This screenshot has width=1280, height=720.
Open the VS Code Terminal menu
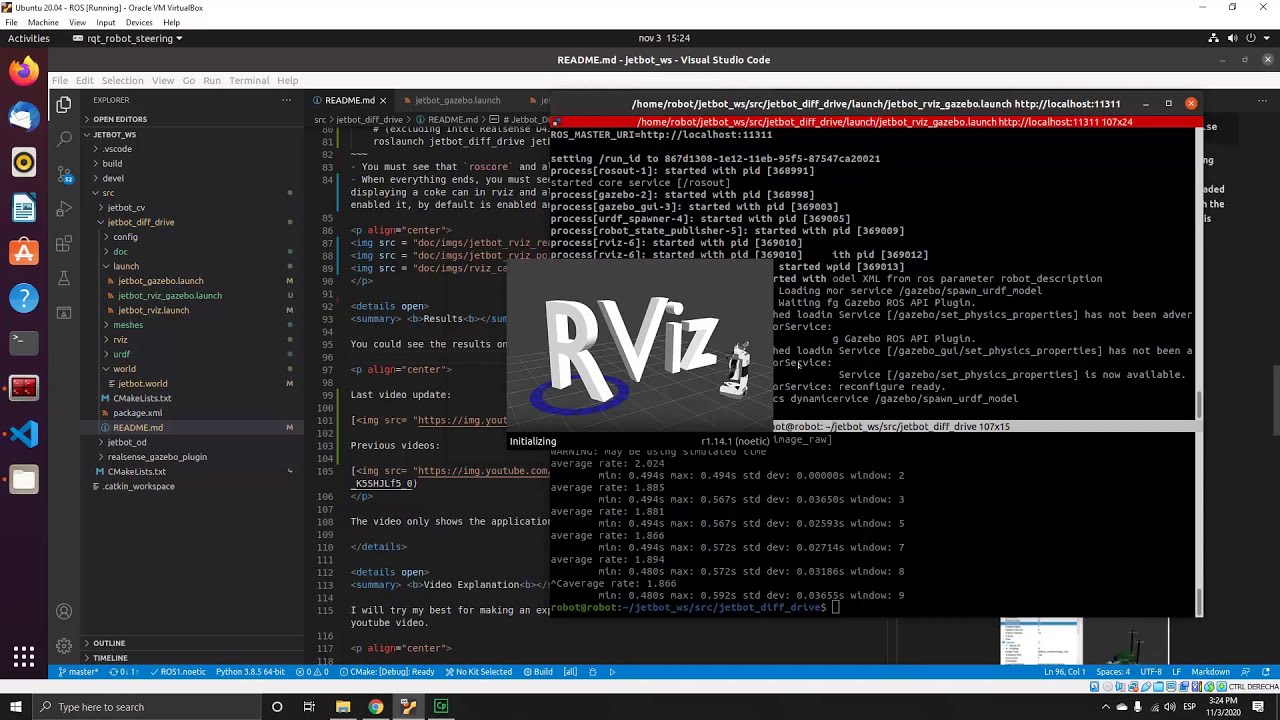(x=249, y=81)
